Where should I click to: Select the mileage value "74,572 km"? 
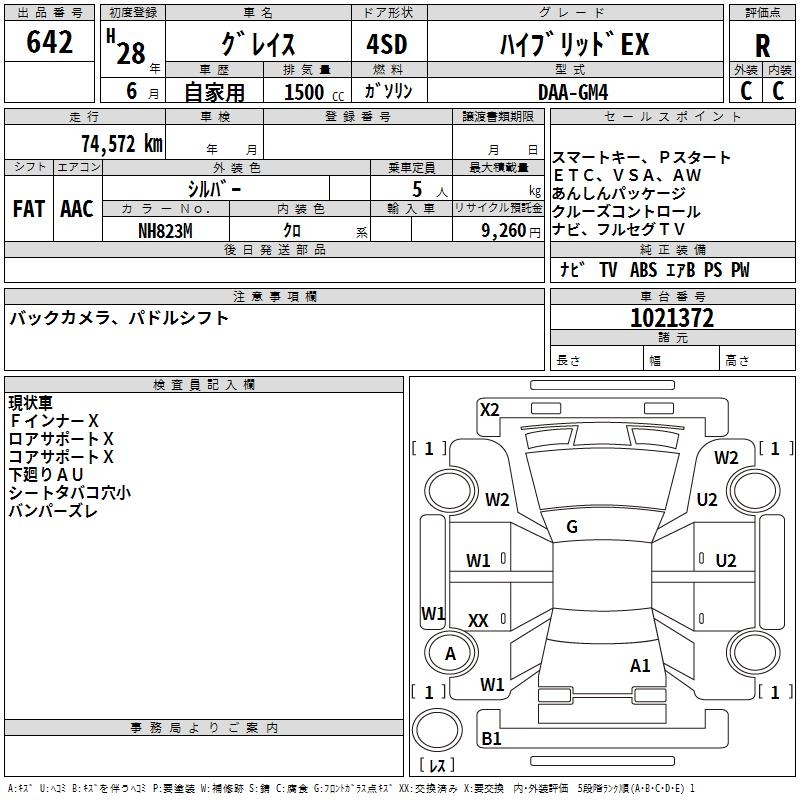pos(121,143)
